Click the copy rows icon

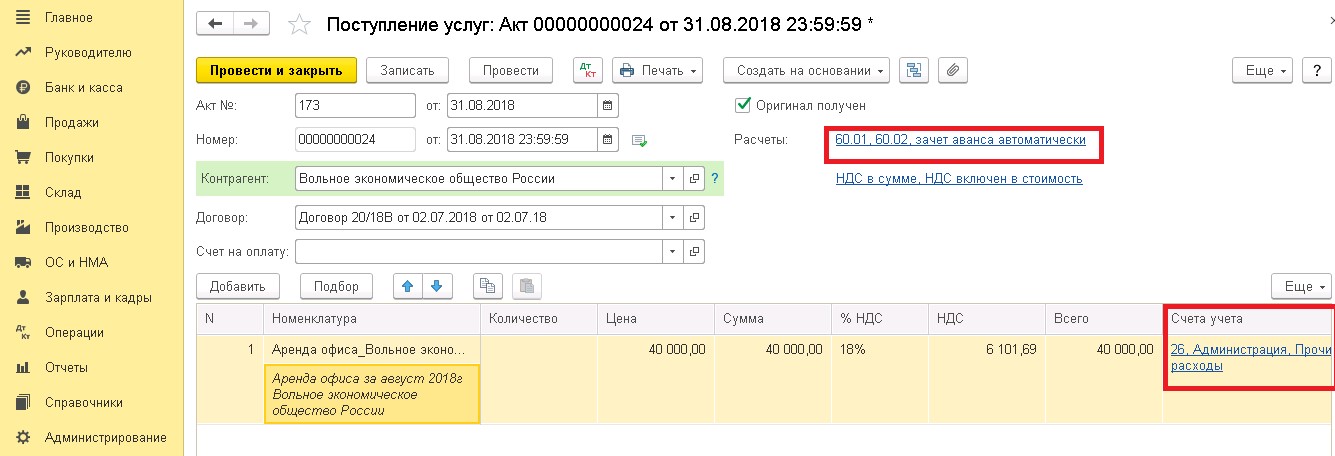coord(487,286)
